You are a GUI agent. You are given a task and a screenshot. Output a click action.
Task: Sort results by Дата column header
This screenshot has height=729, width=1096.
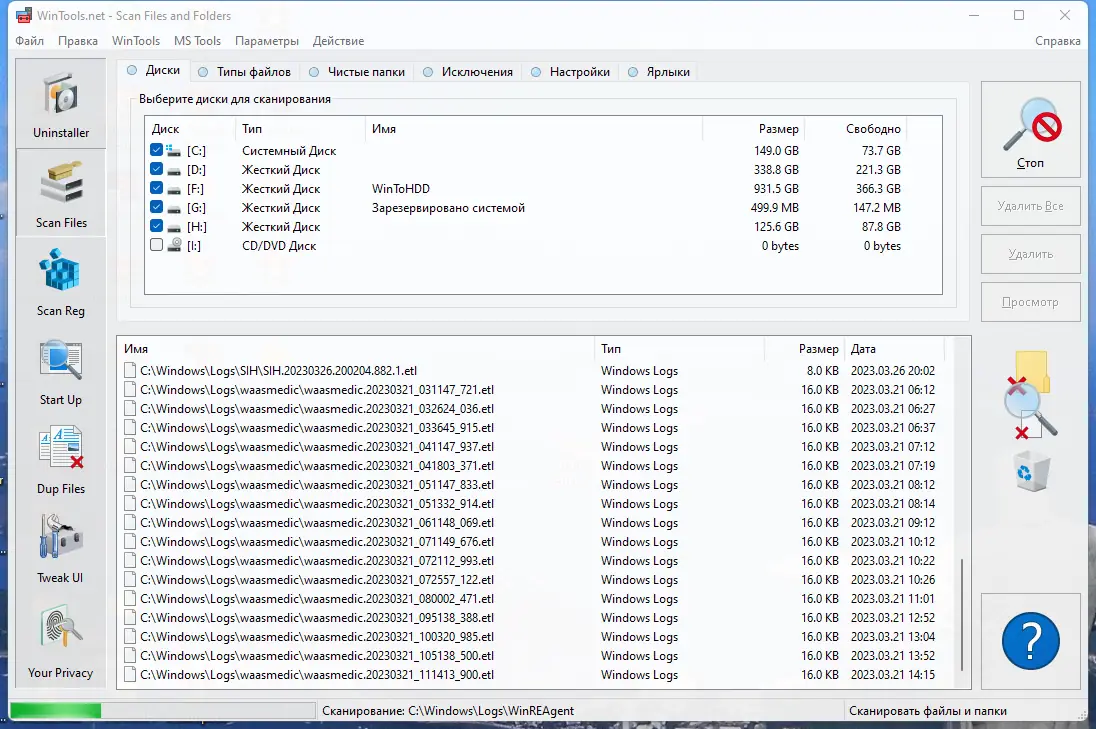(895, 348)
